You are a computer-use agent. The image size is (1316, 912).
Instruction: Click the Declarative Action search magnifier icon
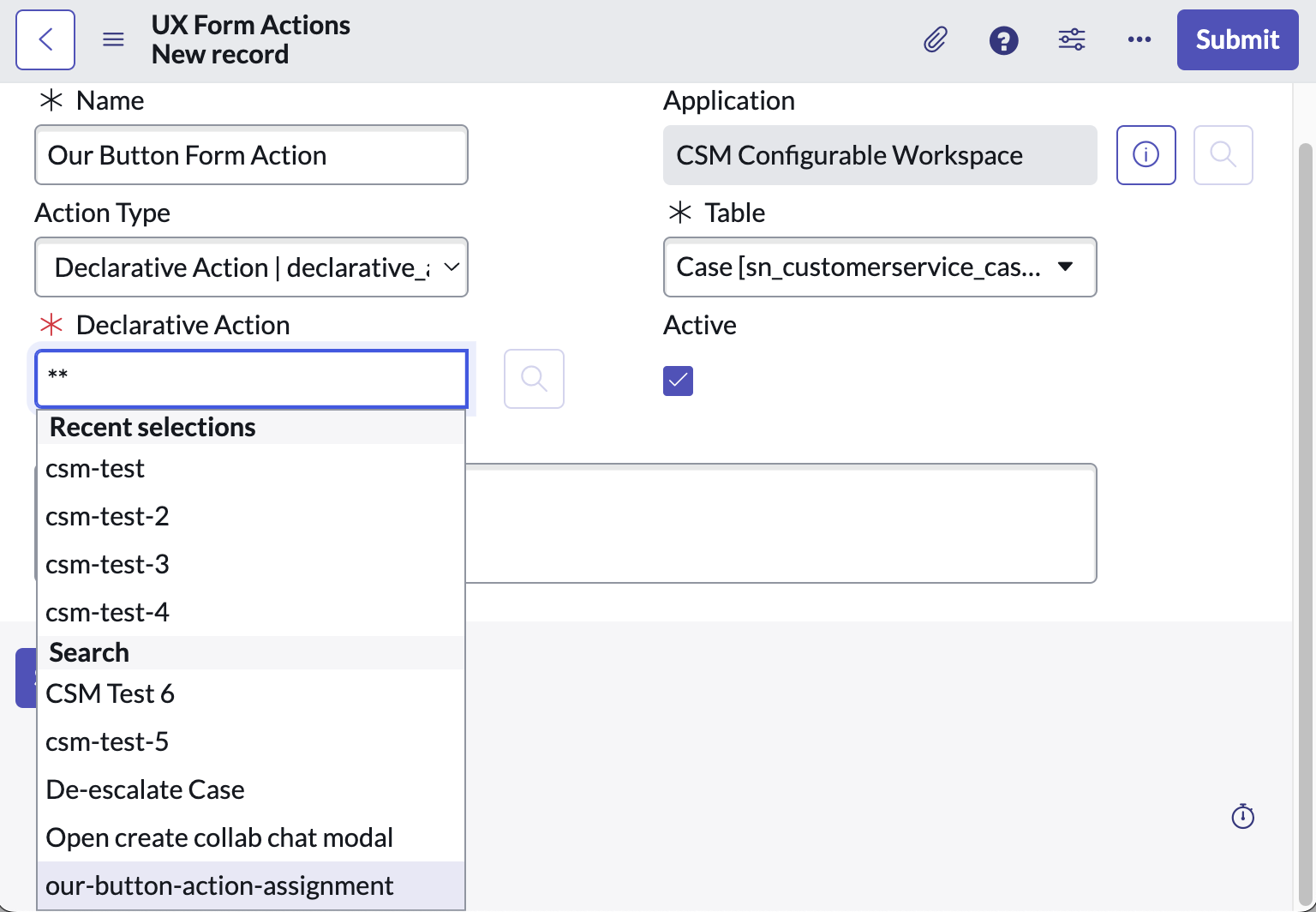coord(534,378)
